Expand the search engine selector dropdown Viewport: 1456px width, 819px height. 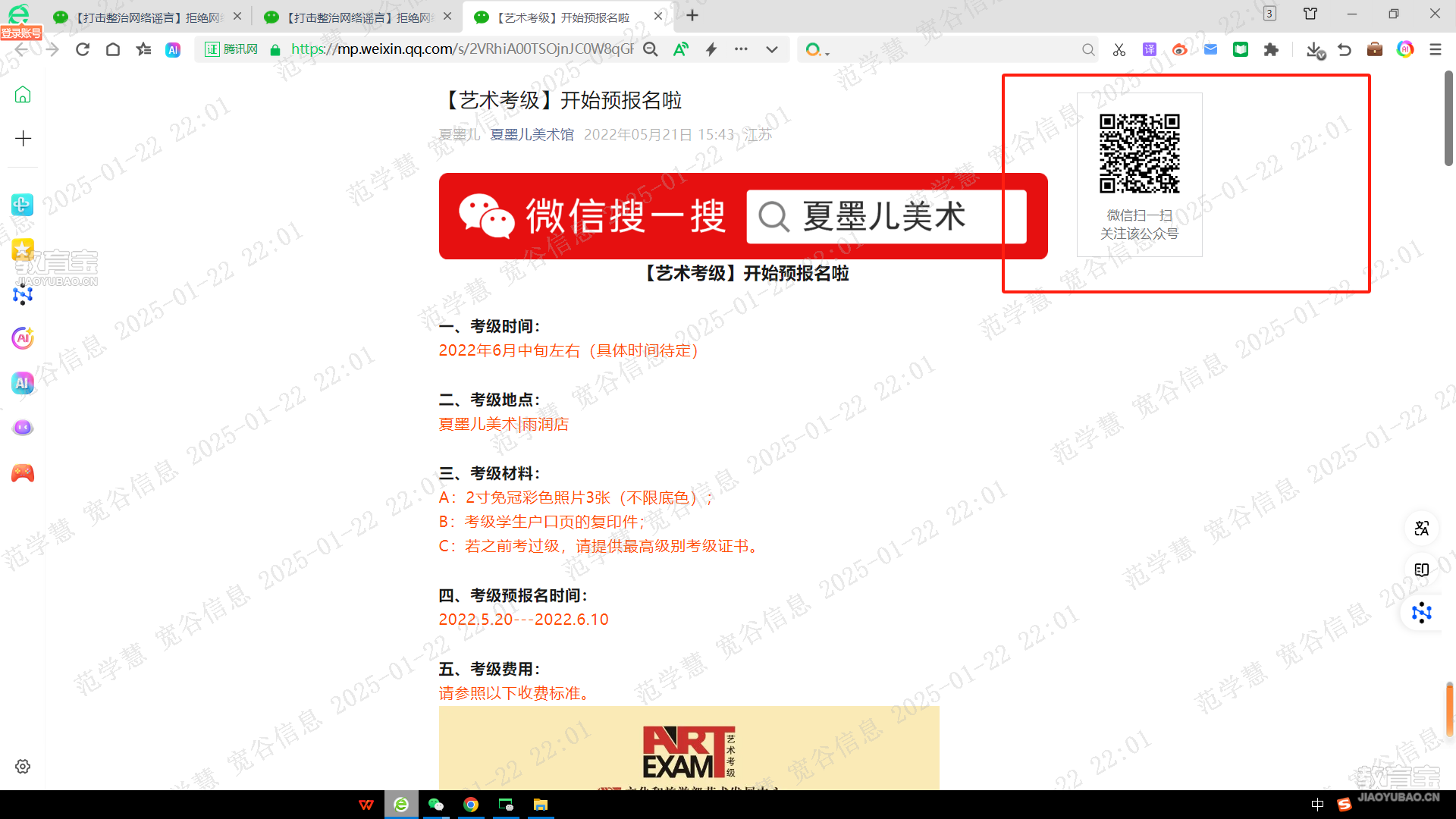point(817,50)
